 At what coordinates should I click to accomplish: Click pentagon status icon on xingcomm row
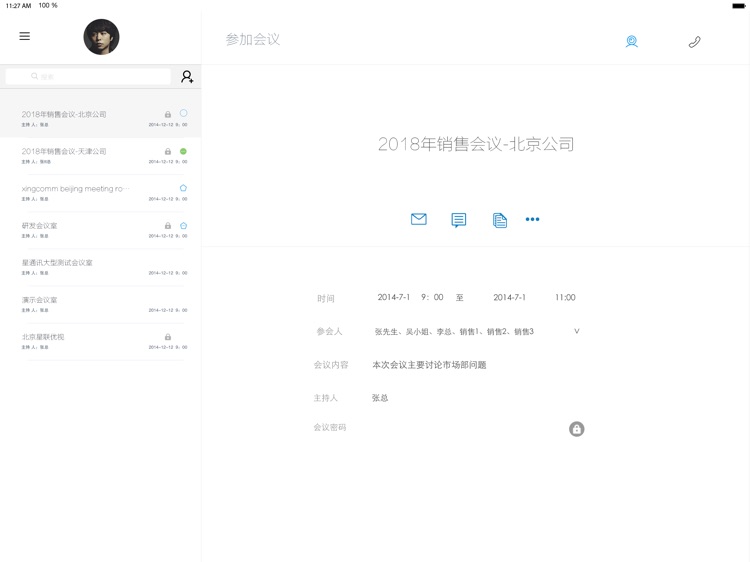pos(183,188)
